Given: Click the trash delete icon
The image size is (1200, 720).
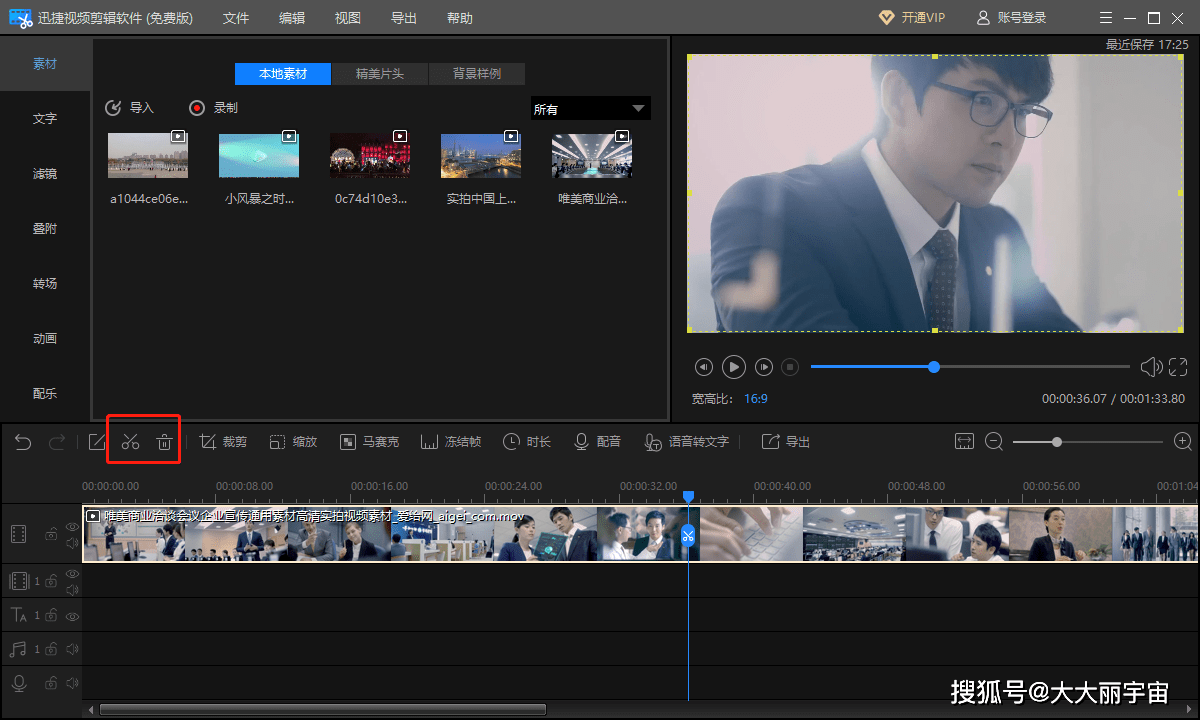Looking at the screenshot, I should pos(165,442).
